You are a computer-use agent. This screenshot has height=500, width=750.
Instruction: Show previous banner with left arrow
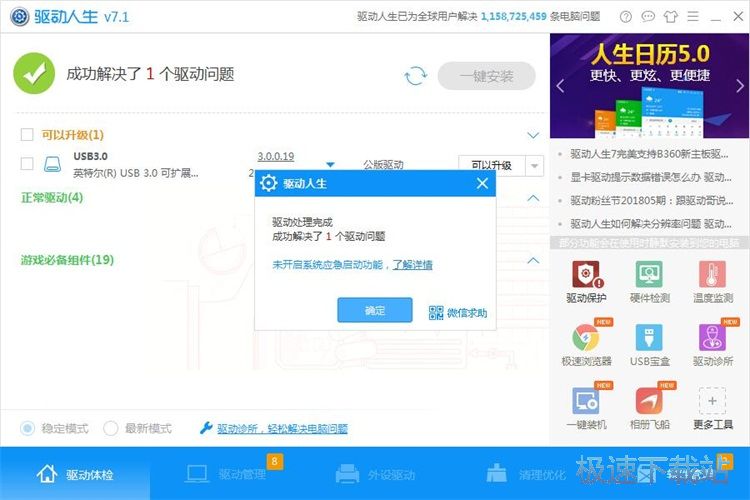pyautogui.click(x=560, y=86)
